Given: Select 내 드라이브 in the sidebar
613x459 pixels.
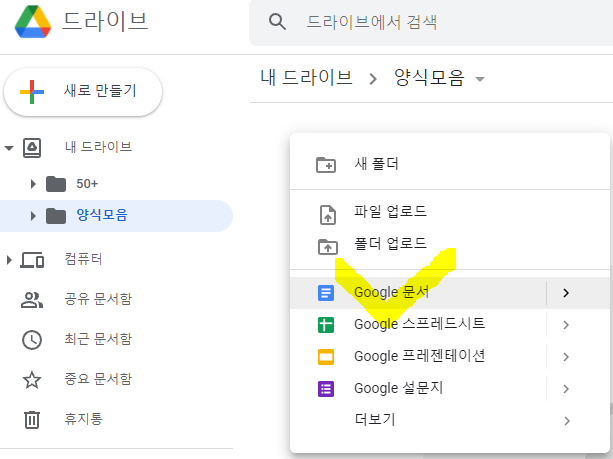Looking at the screenshot, I should click(x=98, y=147).
